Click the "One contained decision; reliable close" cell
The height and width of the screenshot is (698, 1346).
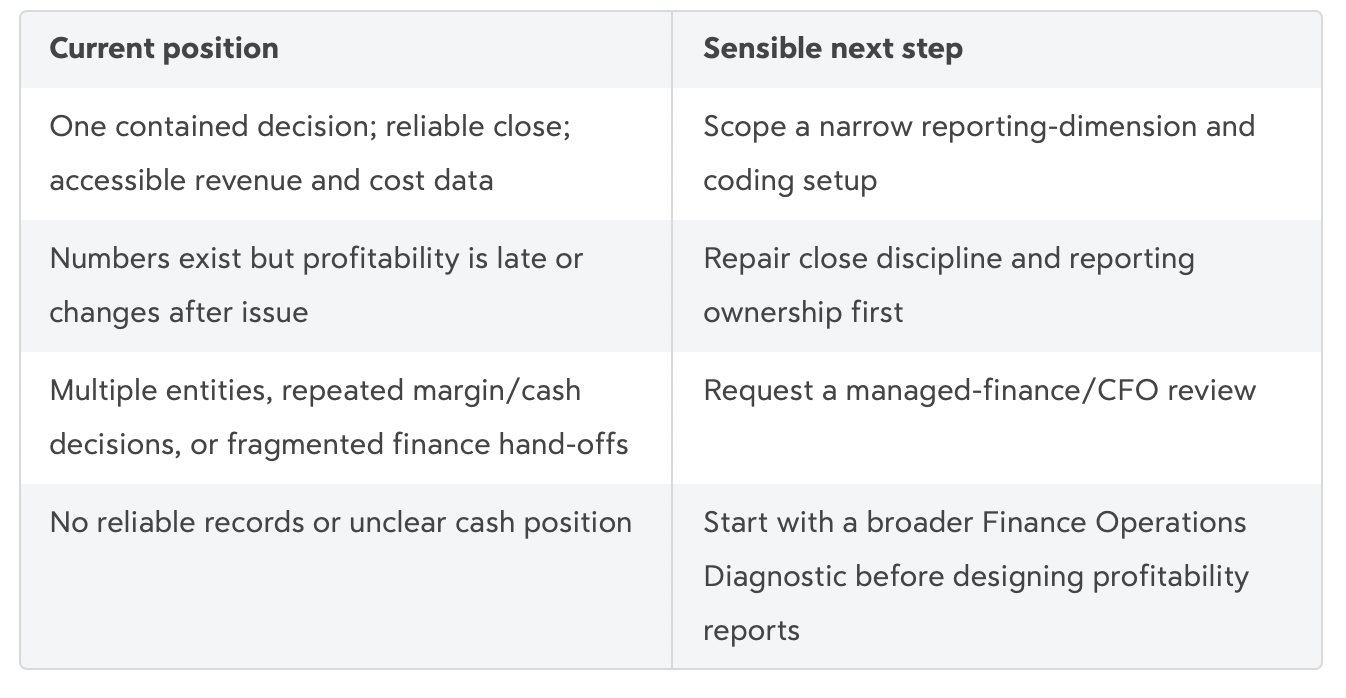tap(346, 154)
